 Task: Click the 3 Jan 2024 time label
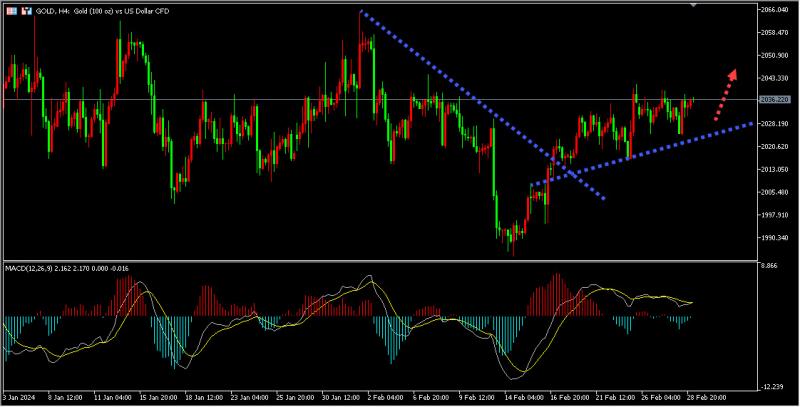click(19, 397)
